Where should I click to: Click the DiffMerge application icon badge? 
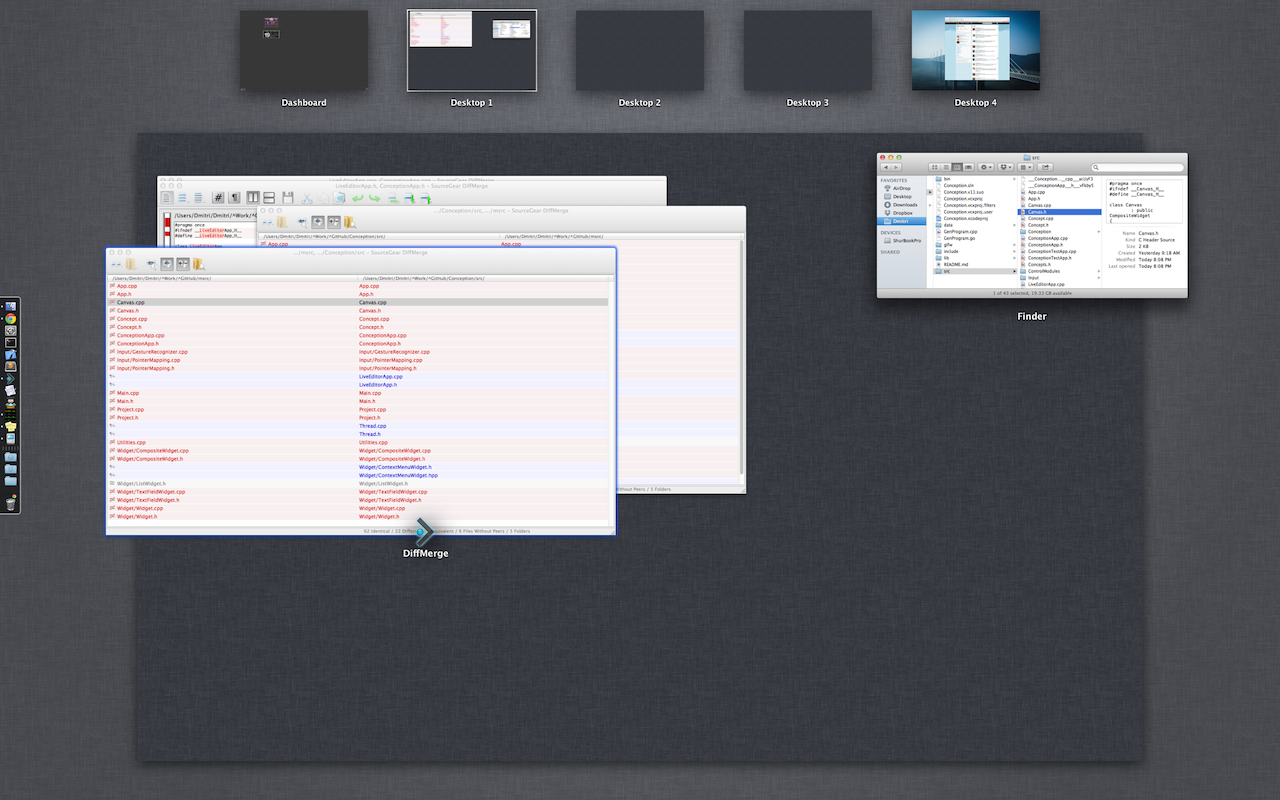point(425,531)
